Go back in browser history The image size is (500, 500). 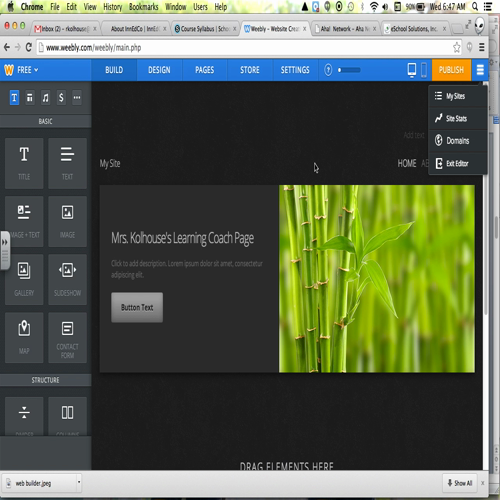(x=7, y=47)
